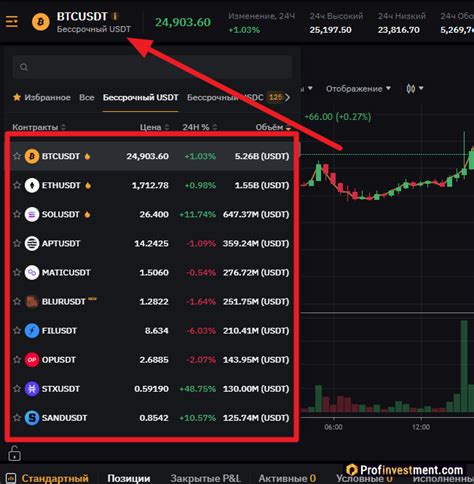Click the info badge next to BTCUSDT title
The image size is (474, 484).
point(115,16)
